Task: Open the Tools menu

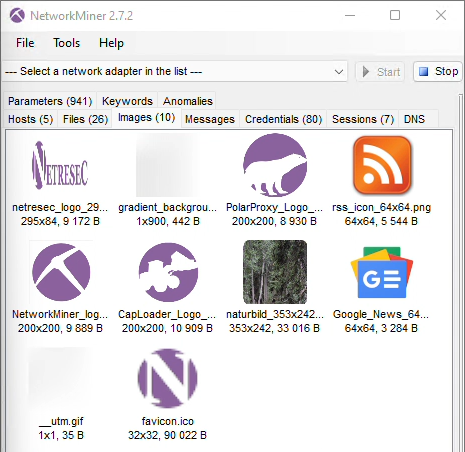Action: [67, 43]
